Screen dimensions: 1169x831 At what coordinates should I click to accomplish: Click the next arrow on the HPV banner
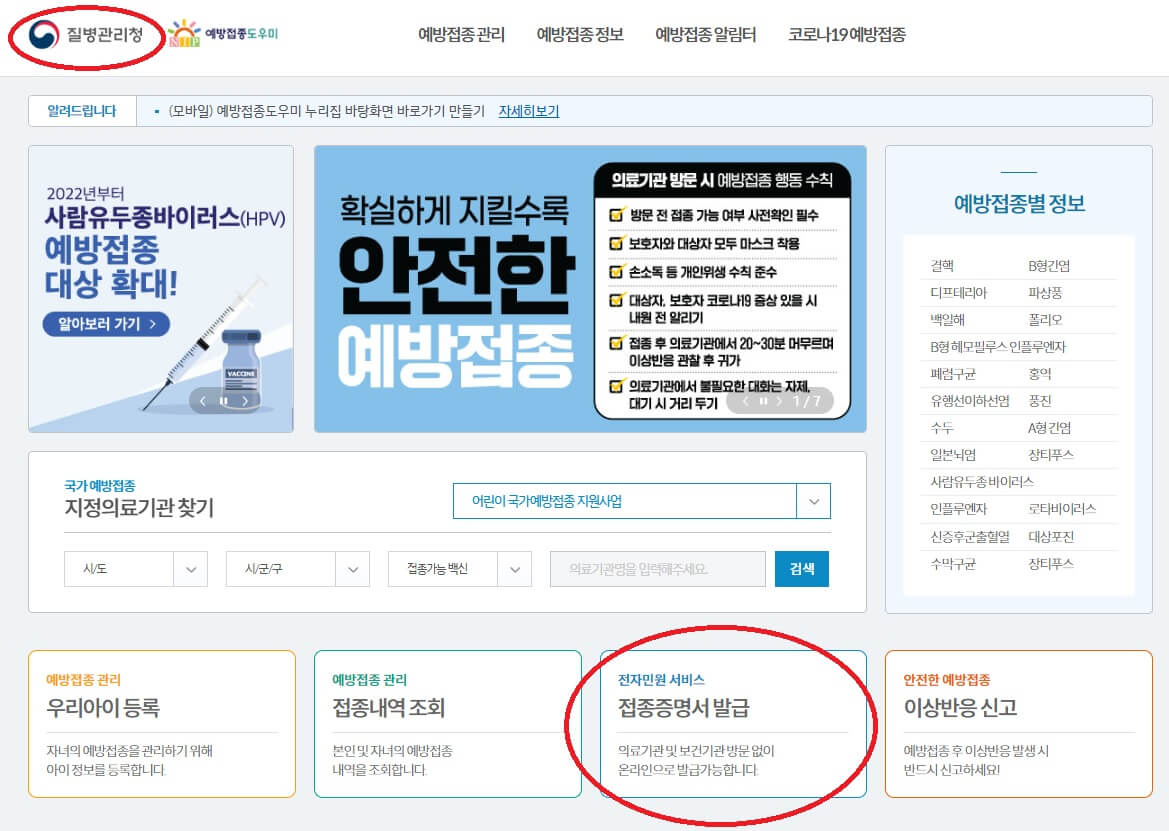[x=243, y=400]
